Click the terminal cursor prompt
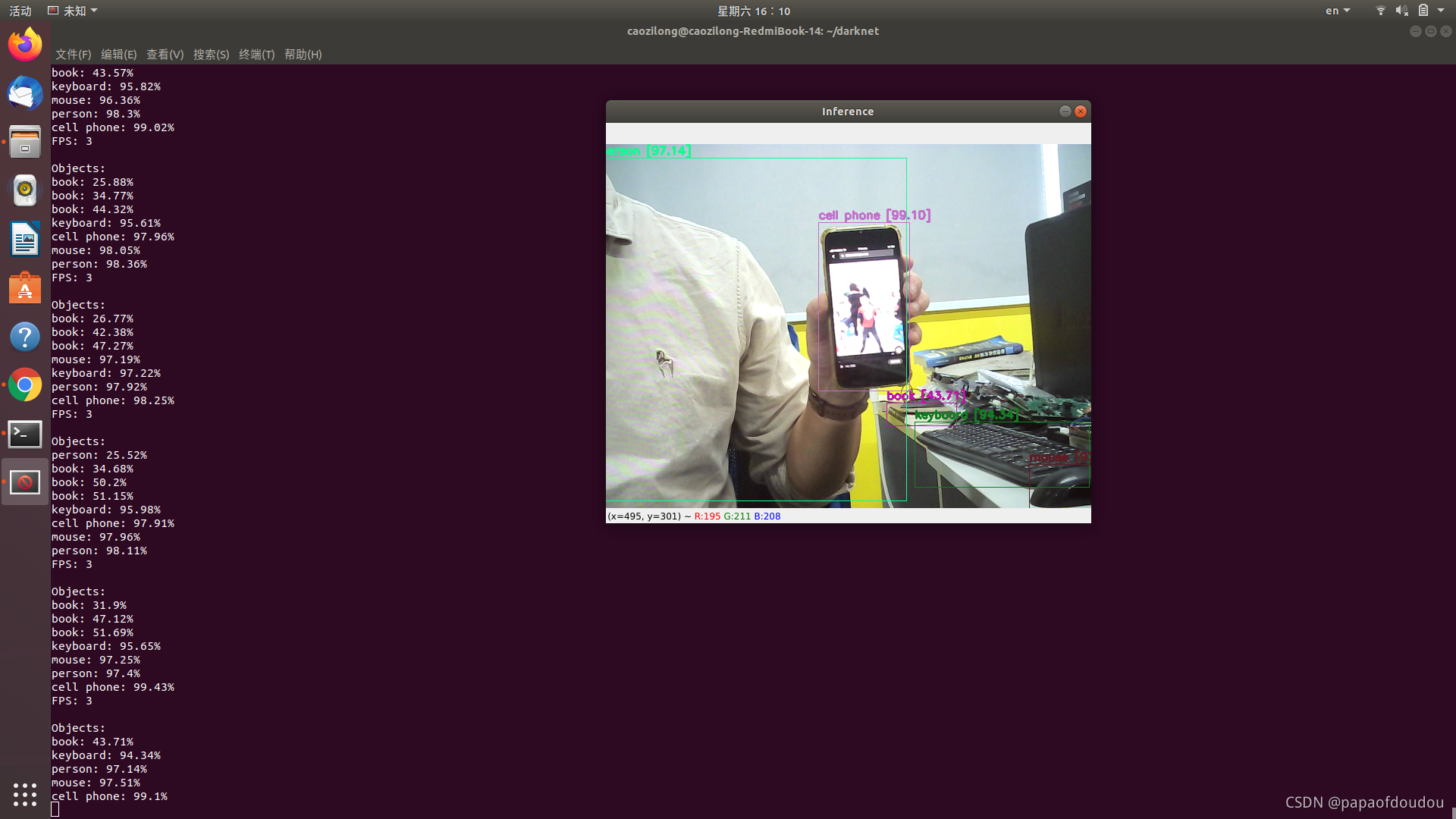 pos(55,810)
